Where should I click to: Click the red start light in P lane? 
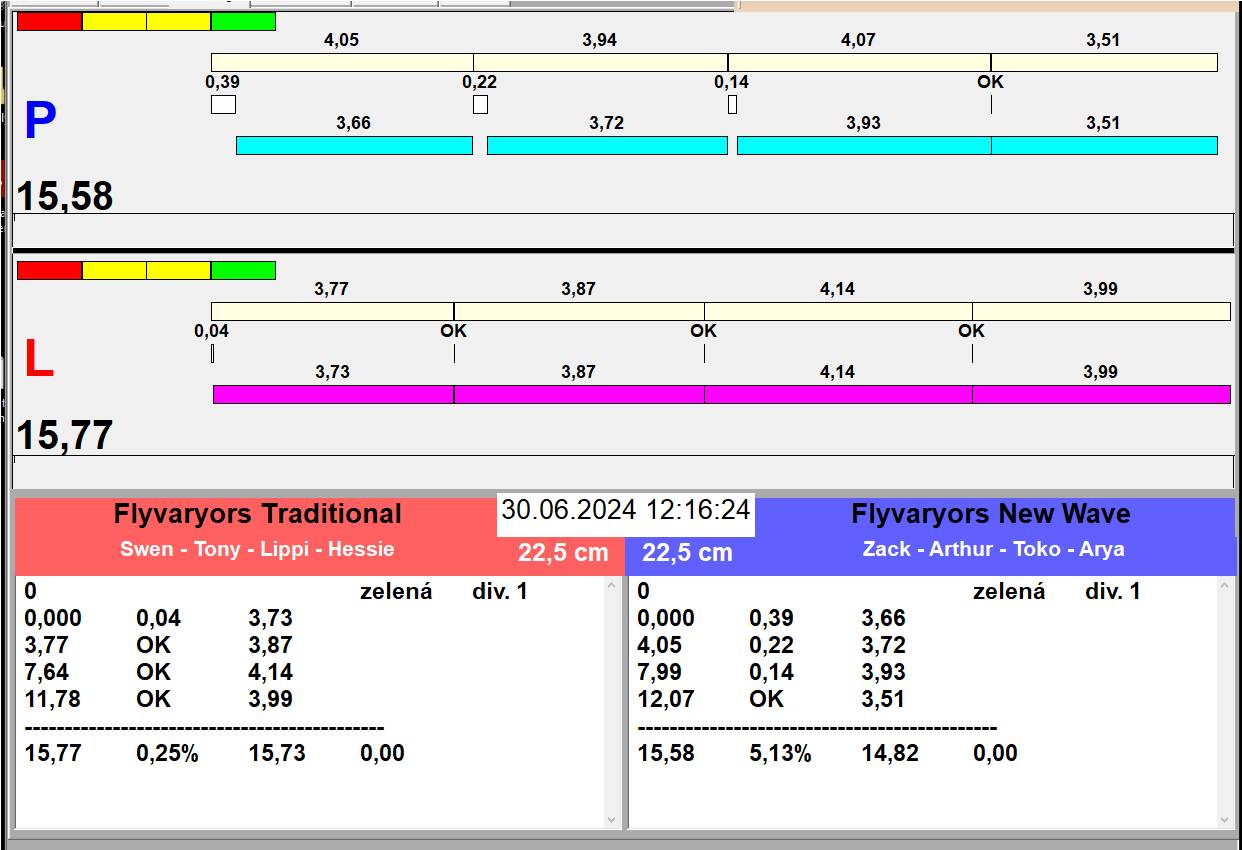(x=49, y=22)
